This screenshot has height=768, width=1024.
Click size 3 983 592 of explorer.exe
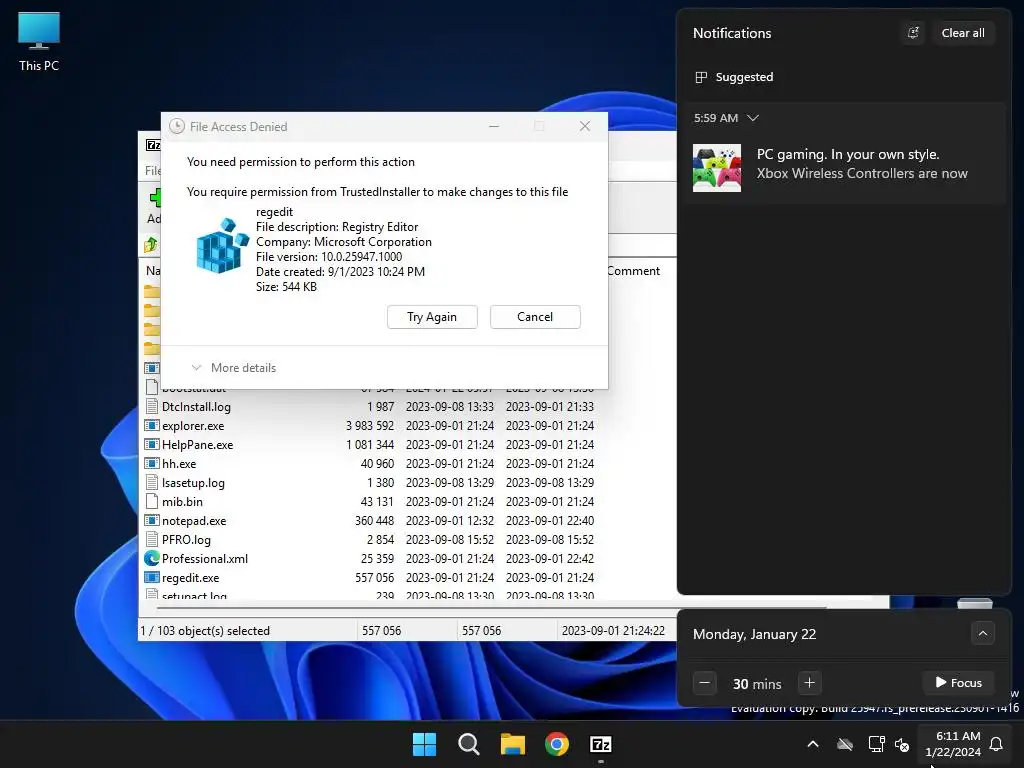pos(370,426)
